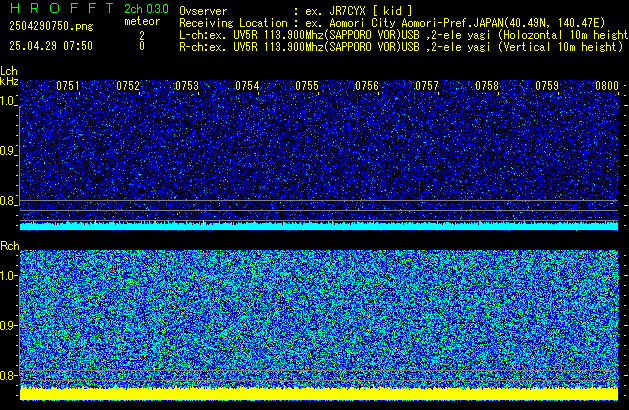
Task: Click the kHz axis unit label
Action: coord(9,81)
